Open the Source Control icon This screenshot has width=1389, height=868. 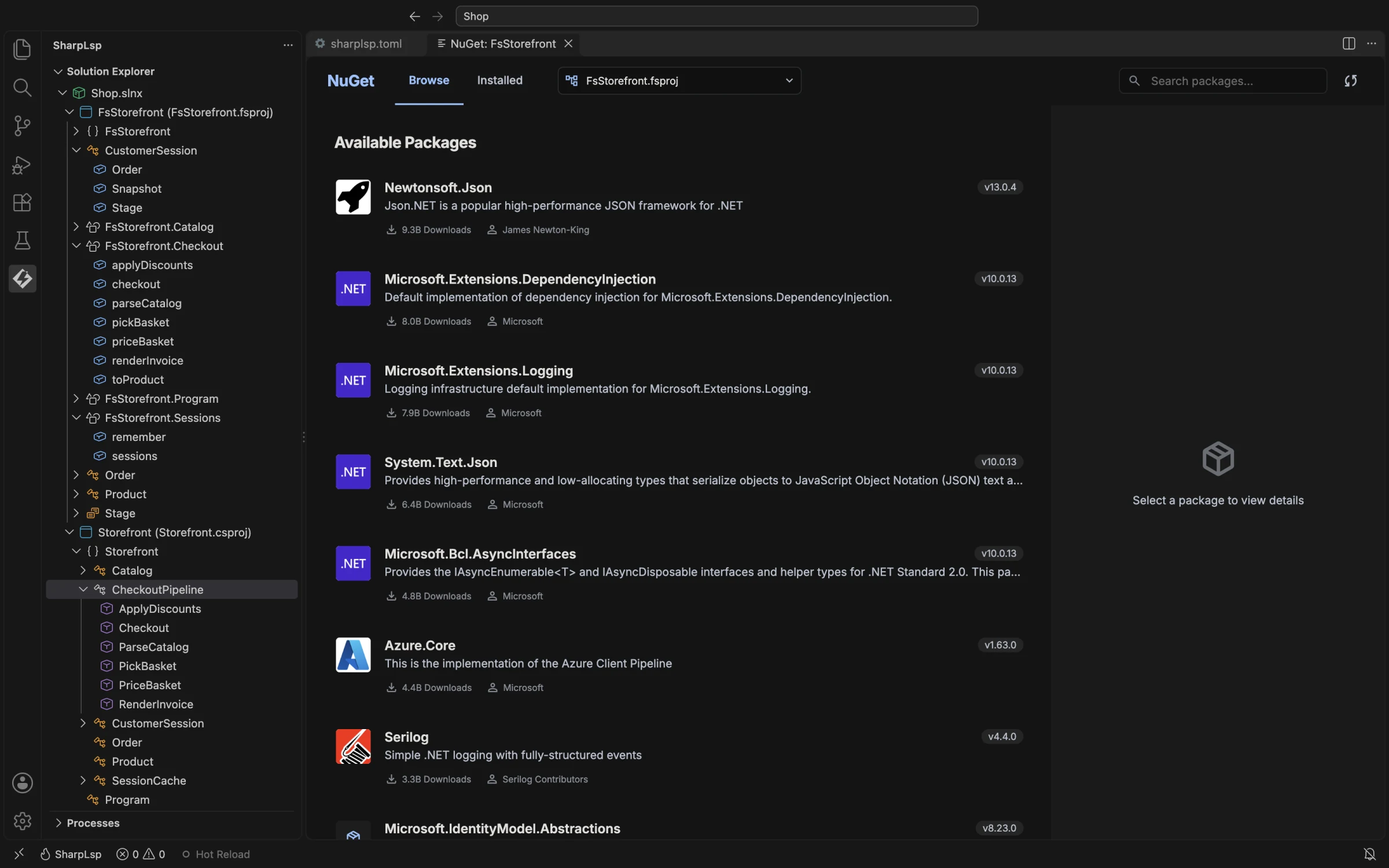22,126
